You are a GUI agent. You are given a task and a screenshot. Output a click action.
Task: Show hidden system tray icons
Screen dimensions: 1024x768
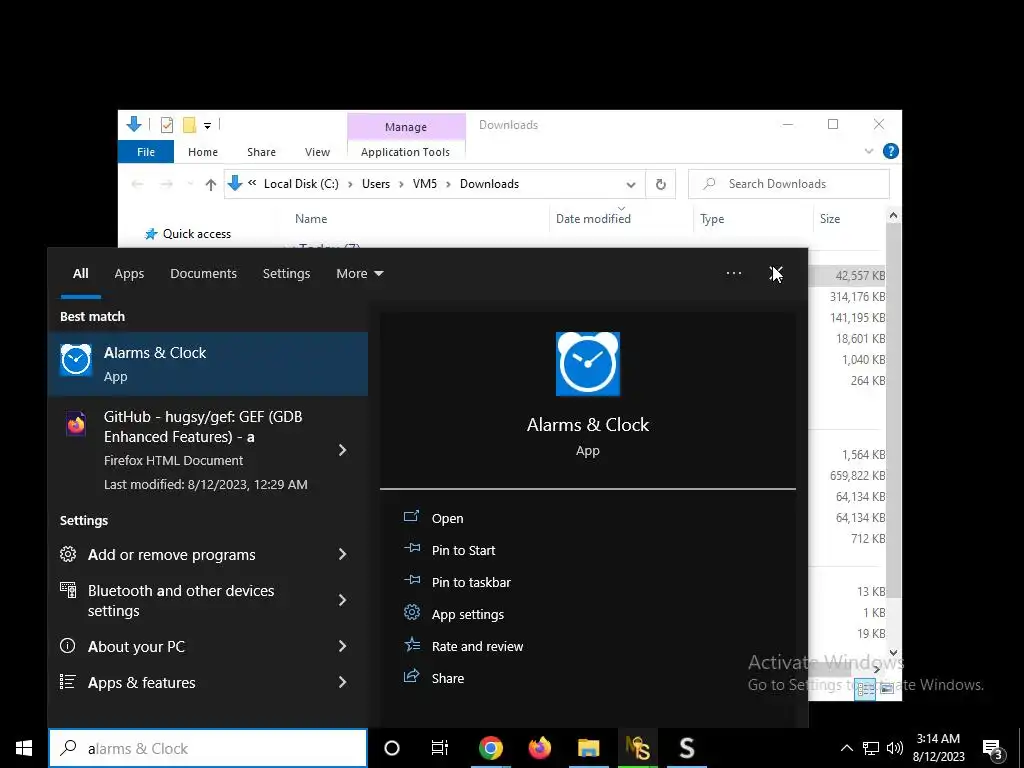846,748
